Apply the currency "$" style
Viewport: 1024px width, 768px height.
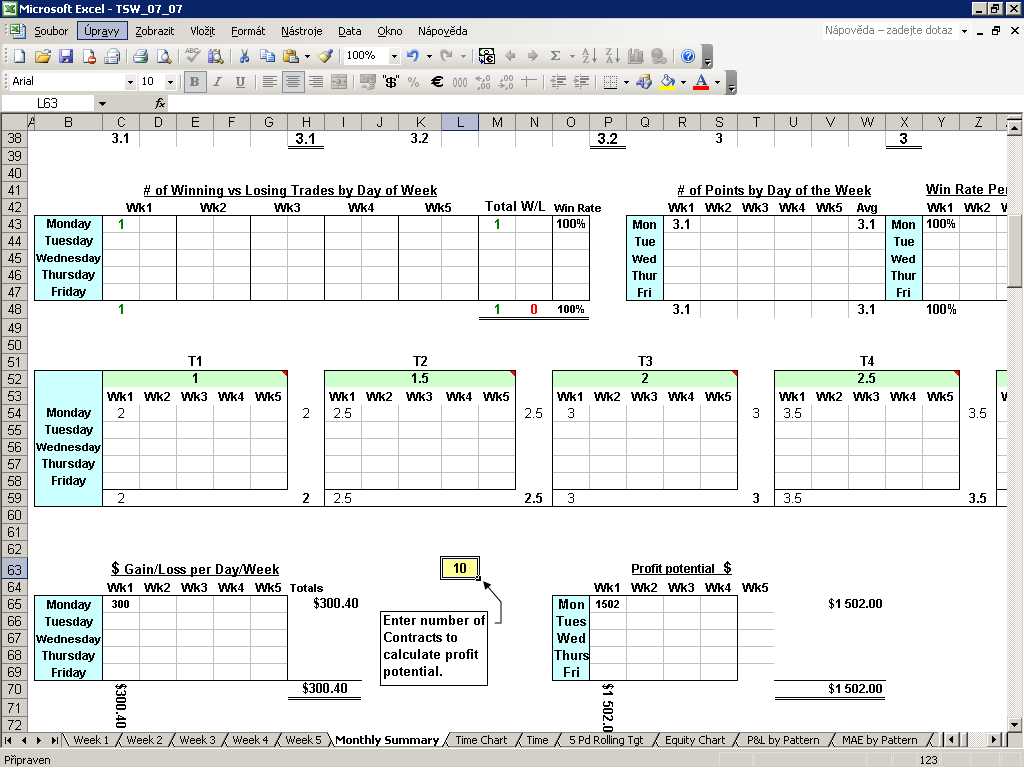pyautogui.click(x=391, y=82)
